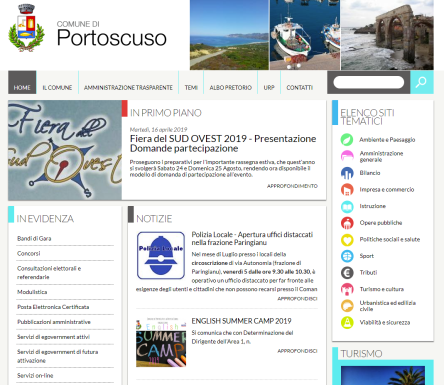444x385 pixels.
Task: Click APPROFONDIMENTO under Fiera article
Action: [292, 186]
